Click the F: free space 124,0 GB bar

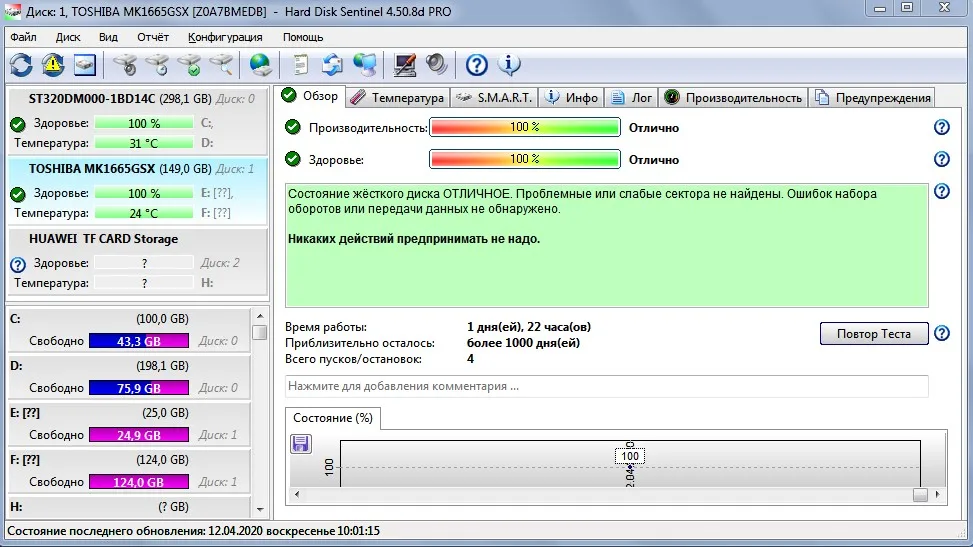(x=139, y=482)
